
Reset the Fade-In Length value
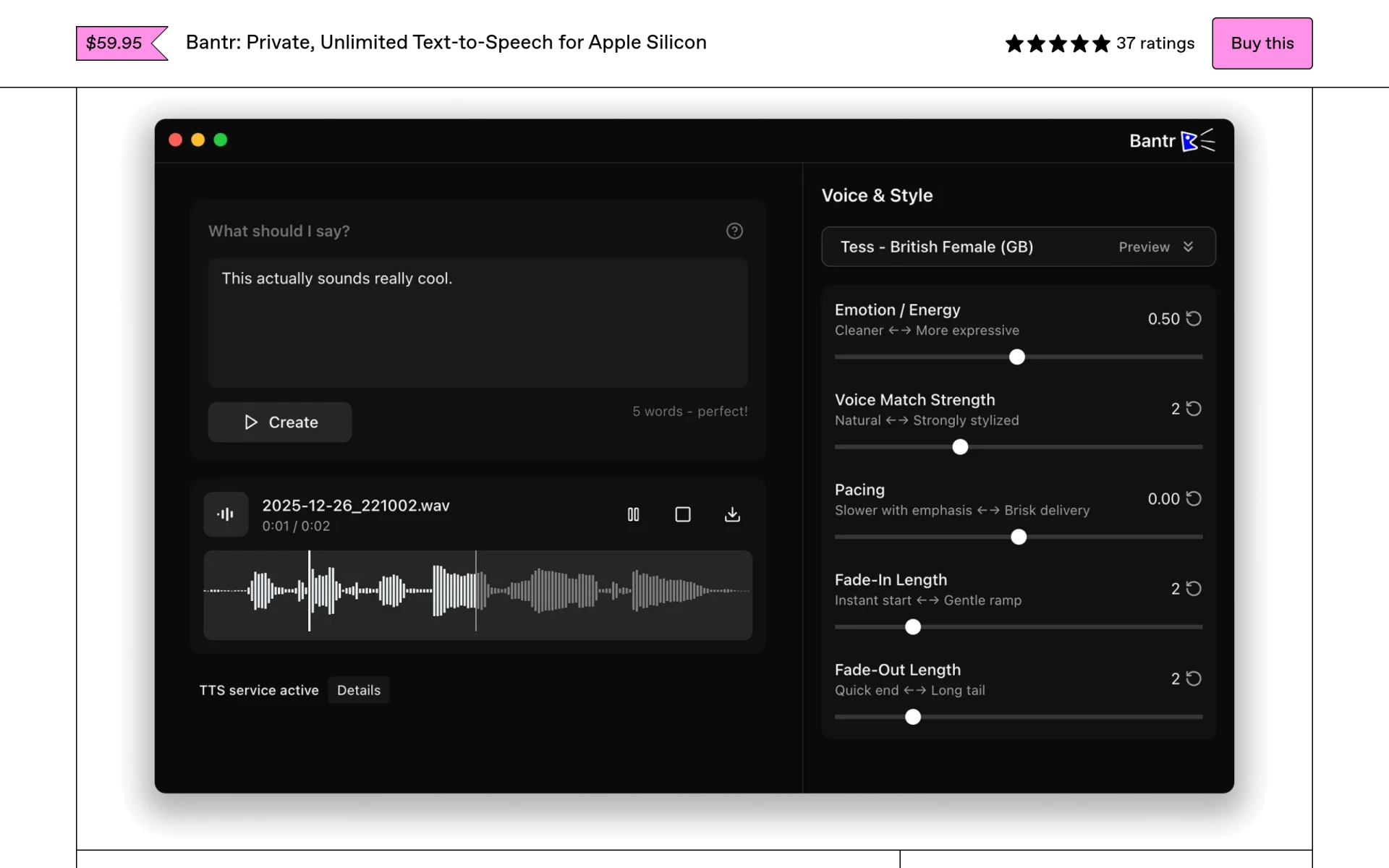[1194, 589]
